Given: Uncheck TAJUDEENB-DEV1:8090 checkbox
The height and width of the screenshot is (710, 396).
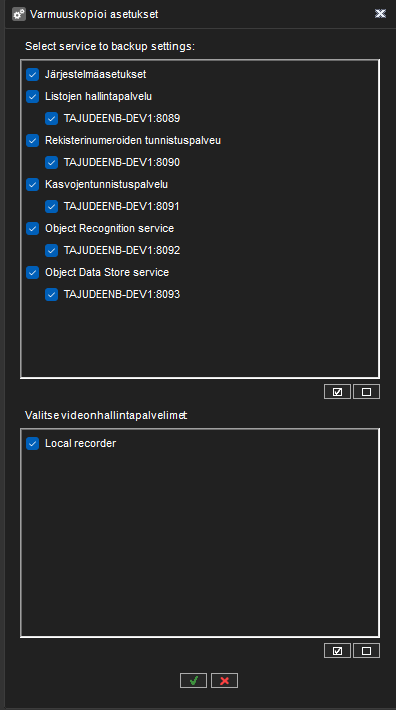Looking at the screenshot, I should click(x=52, y=163).
